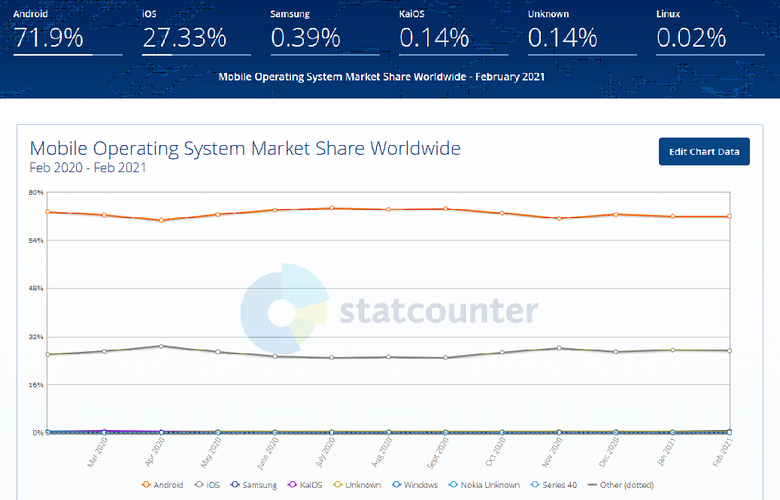Toggle Series 40 in chart legend
780x500 pixels.
554,485
